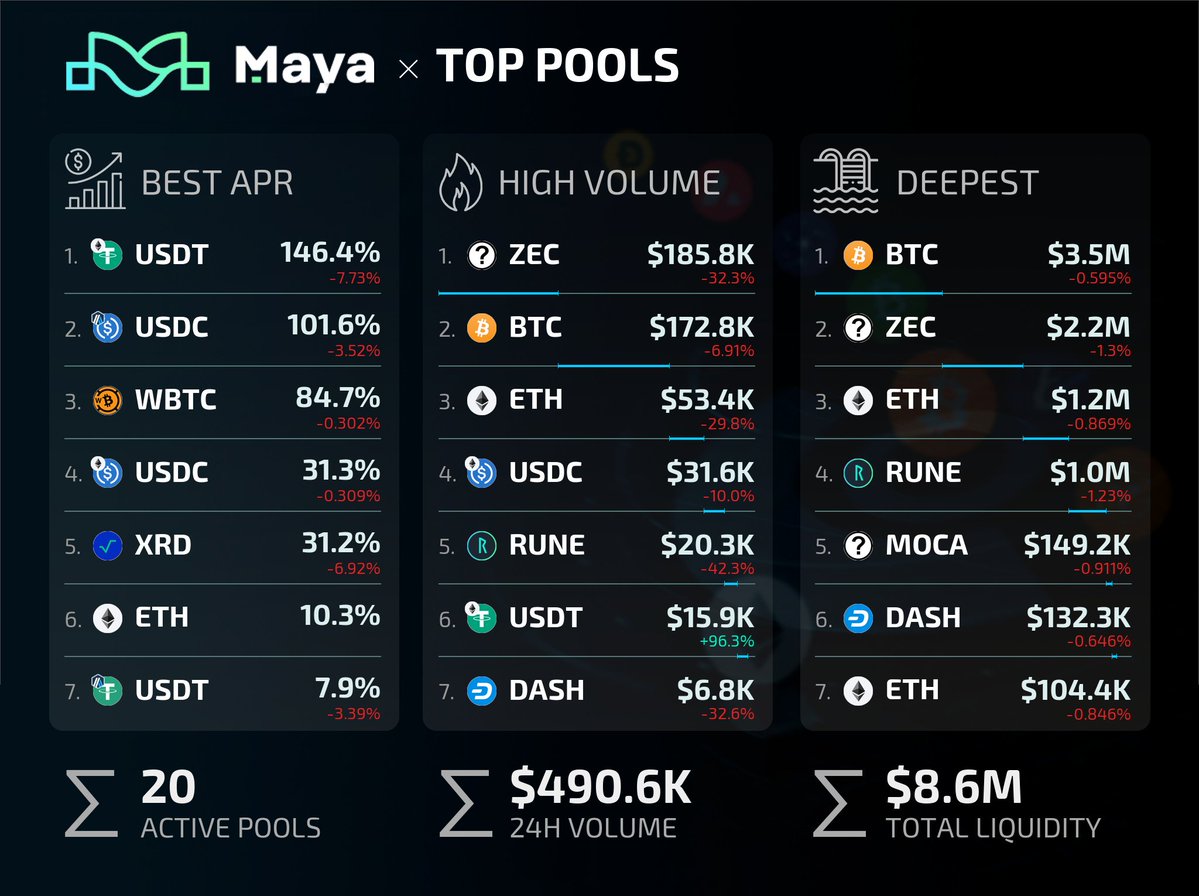The height and width of the screenshot is (896, 1199).
Task: Select the XRD coin icon
Action: coord(107,546)
